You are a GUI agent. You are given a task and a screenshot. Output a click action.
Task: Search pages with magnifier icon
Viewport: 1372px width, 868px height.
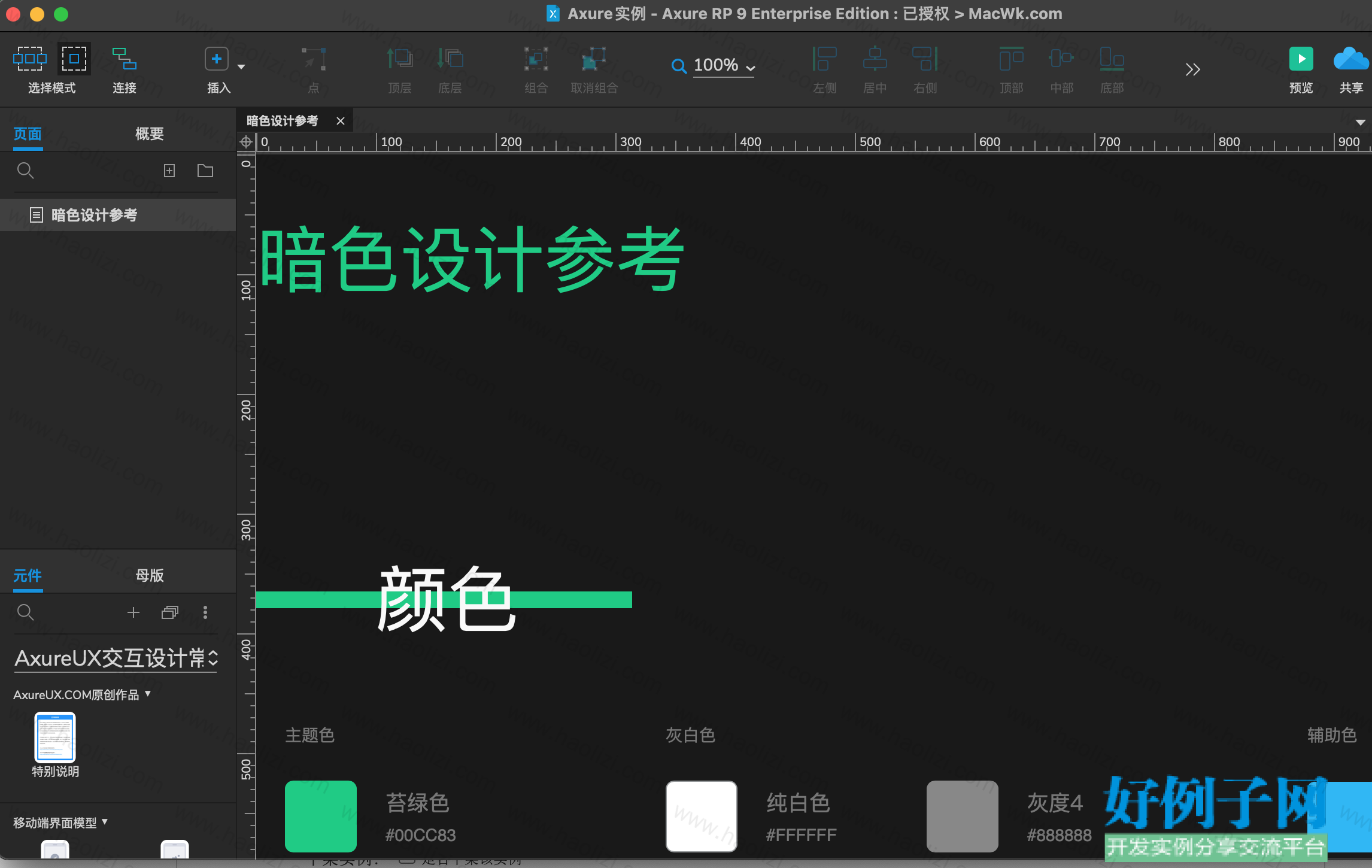[25, 171]
